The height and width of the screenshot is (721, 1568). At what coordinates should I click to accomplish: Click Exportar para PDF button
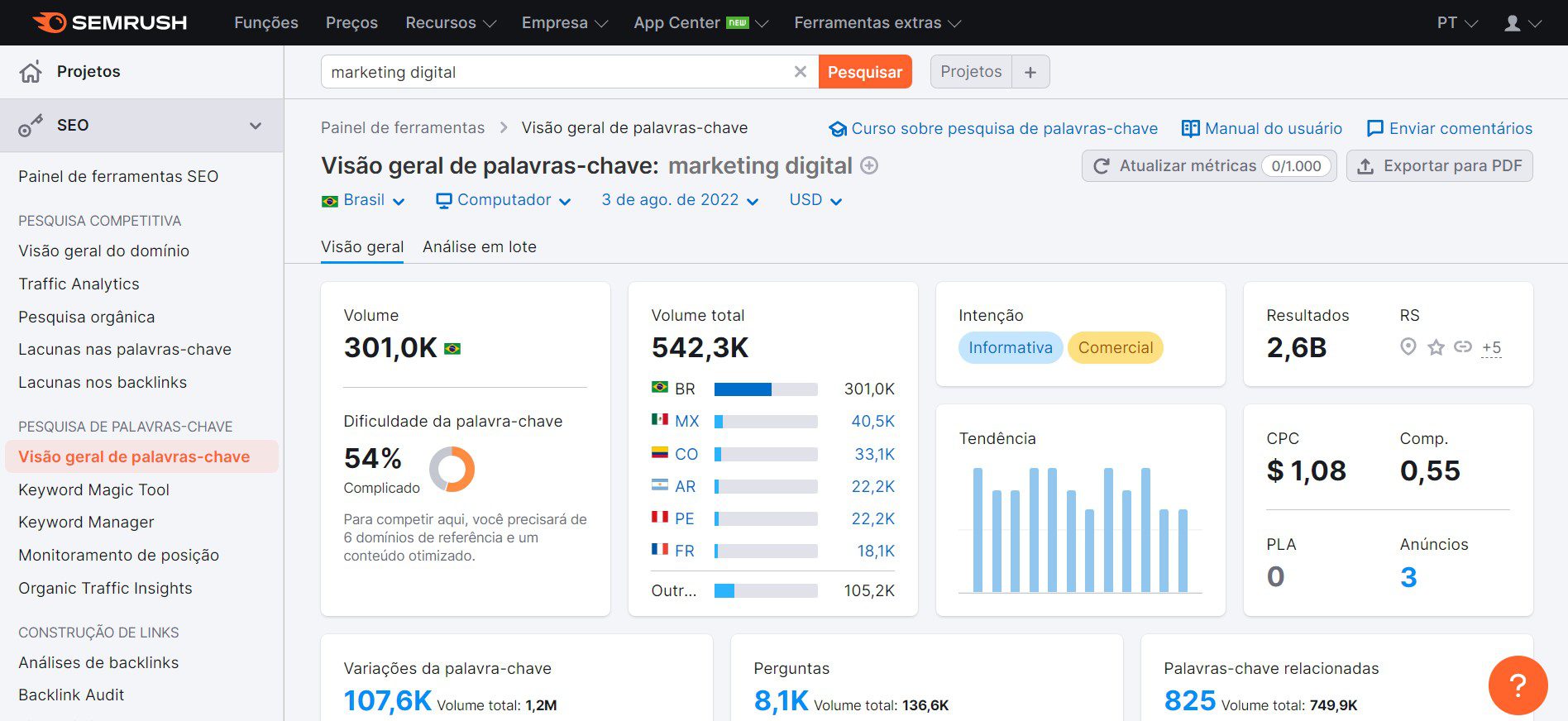[x=1440, y=166]
